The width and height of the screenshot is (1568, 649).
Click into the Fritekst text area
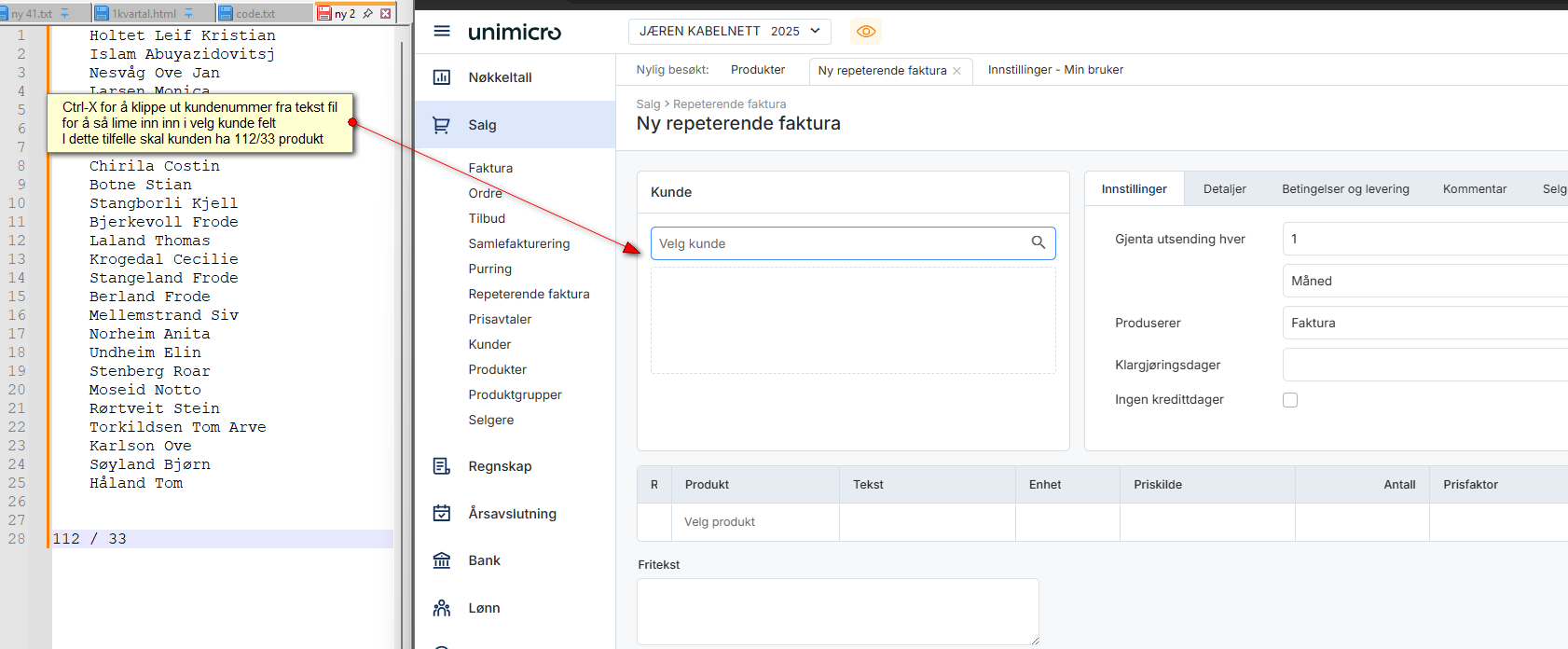click(x=837, y=611)
